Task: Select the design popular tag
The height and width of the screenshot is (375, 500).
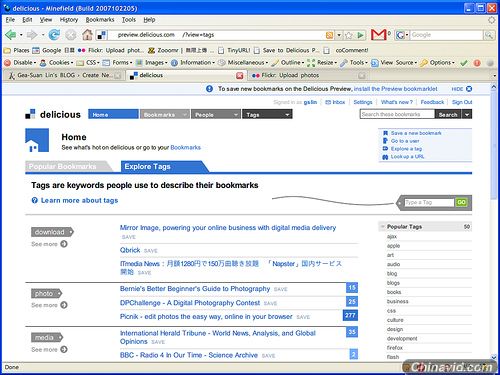Action: click(395, 329)
